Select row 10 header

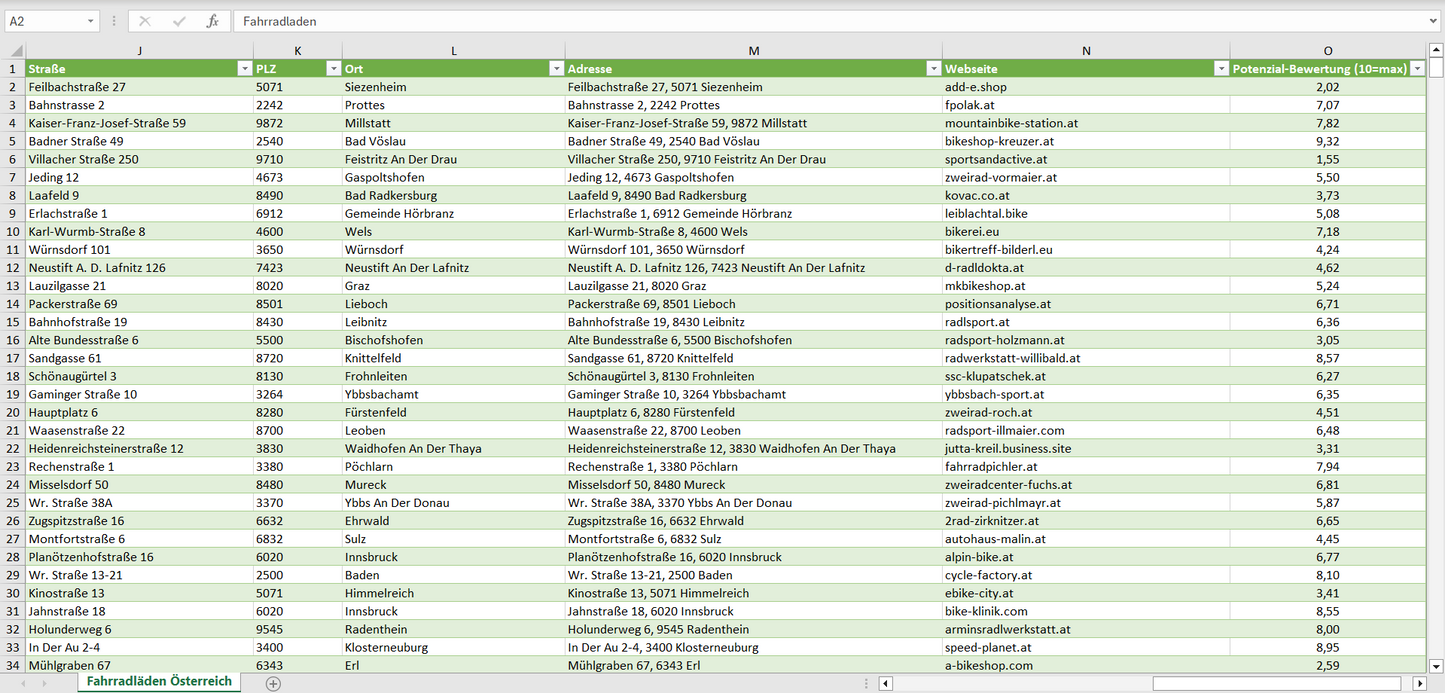[13, 232]
